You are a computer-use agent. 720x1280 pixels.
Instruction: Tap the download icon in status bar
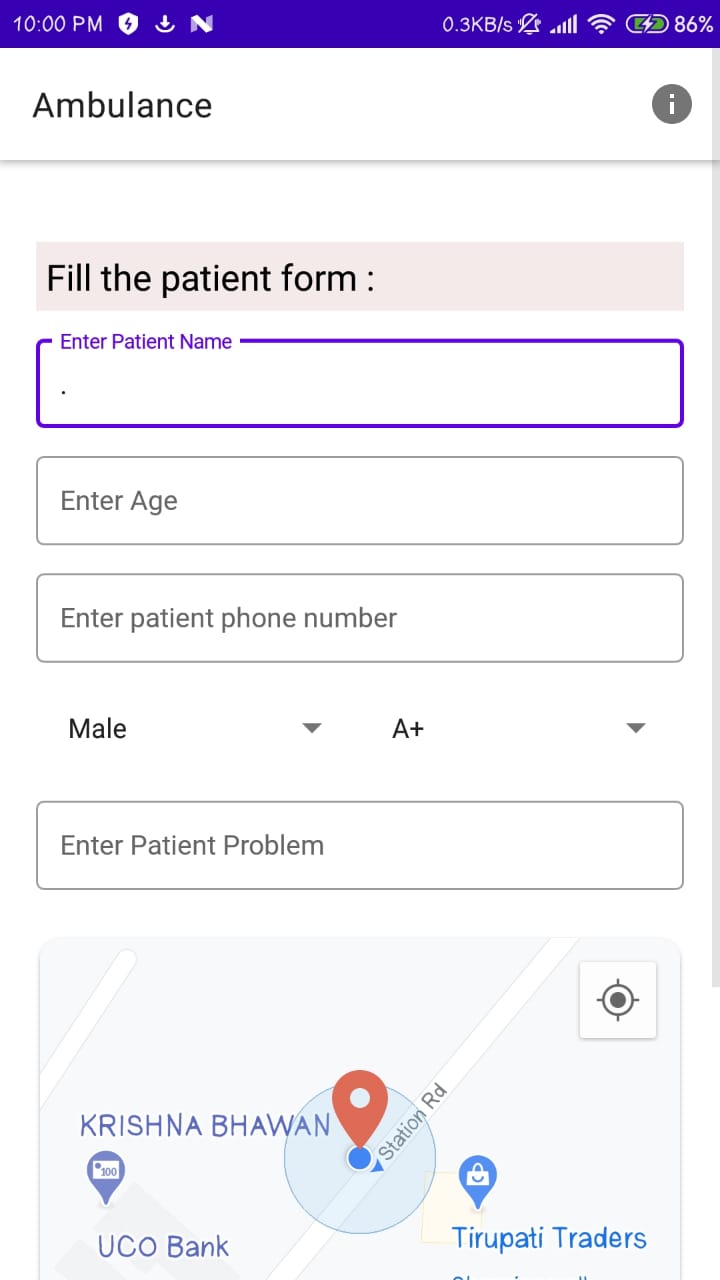pyautogui.click(x=165, y=24)
